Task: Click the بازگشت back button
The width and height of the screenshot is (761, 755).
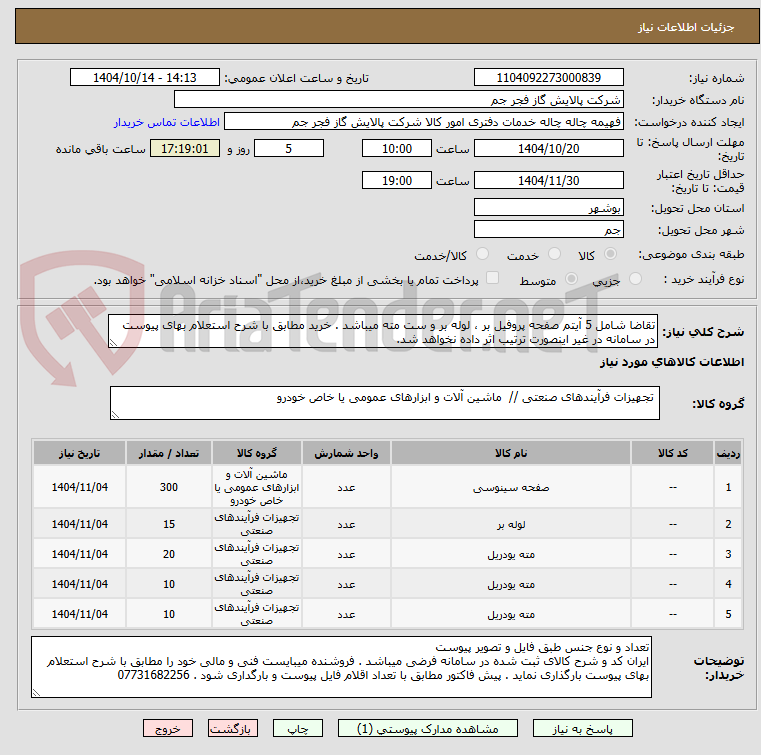Action: pos(232,728)
